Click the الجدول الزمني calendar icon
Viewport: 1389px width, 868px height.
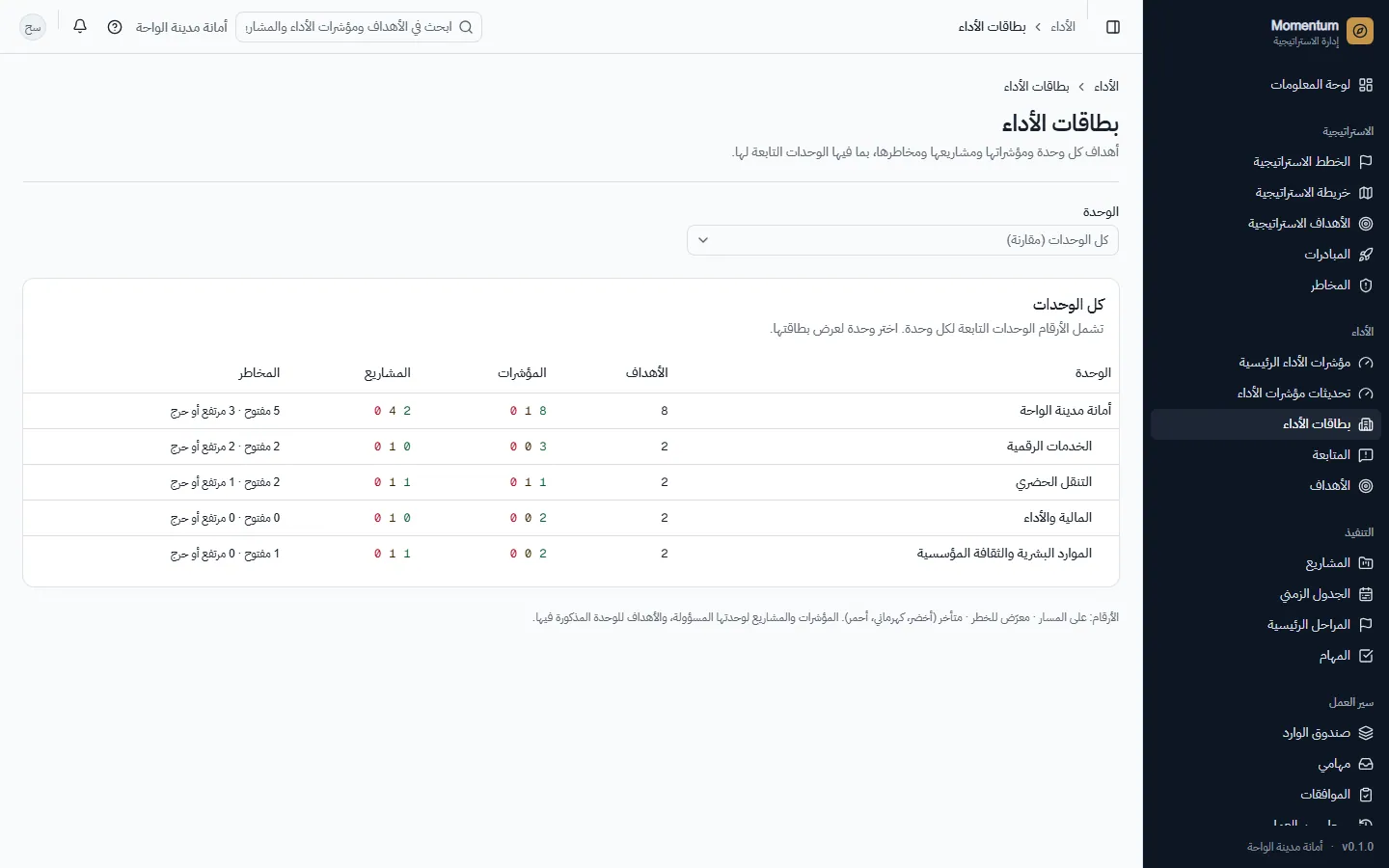tap(1366, 594)
